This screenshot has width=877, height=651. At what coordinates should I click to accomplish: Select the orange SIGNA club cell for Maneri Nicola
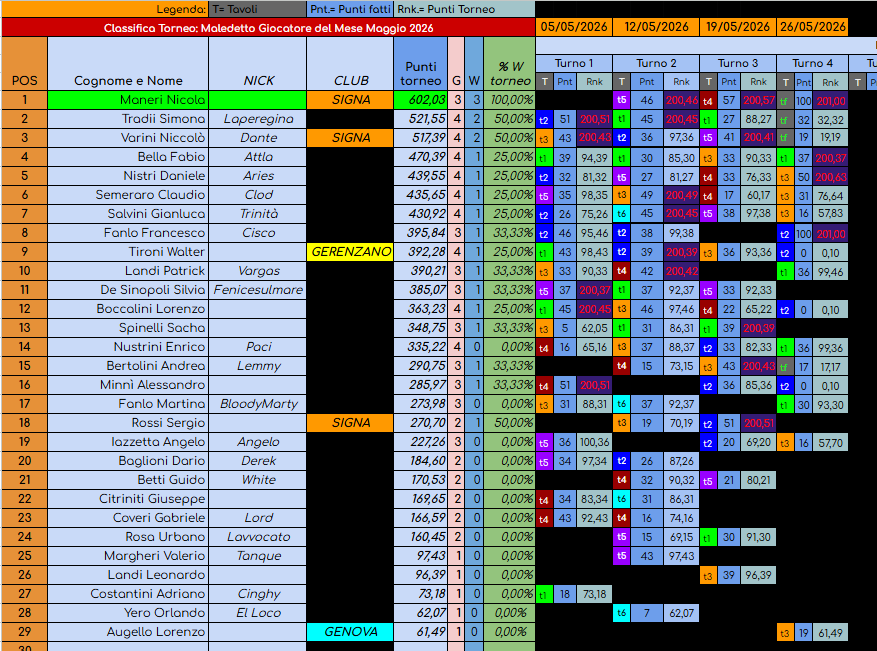(350, 100)
